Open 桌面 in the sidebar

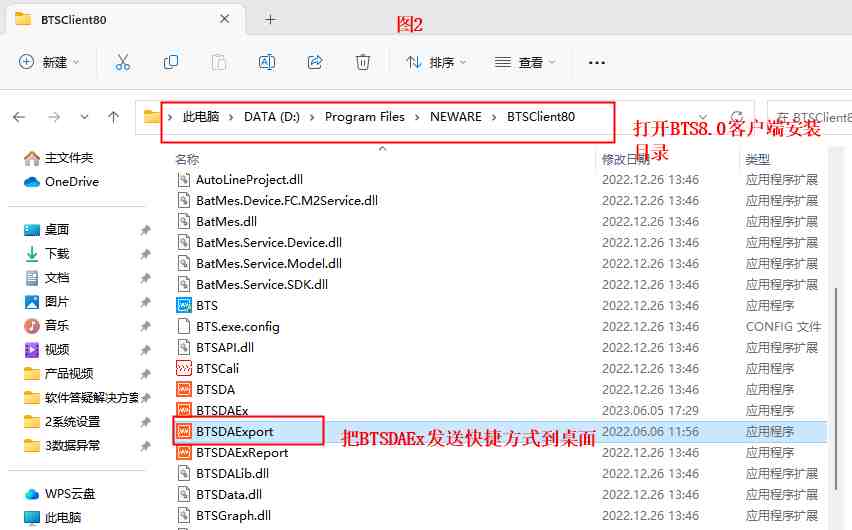coord(47,229)
